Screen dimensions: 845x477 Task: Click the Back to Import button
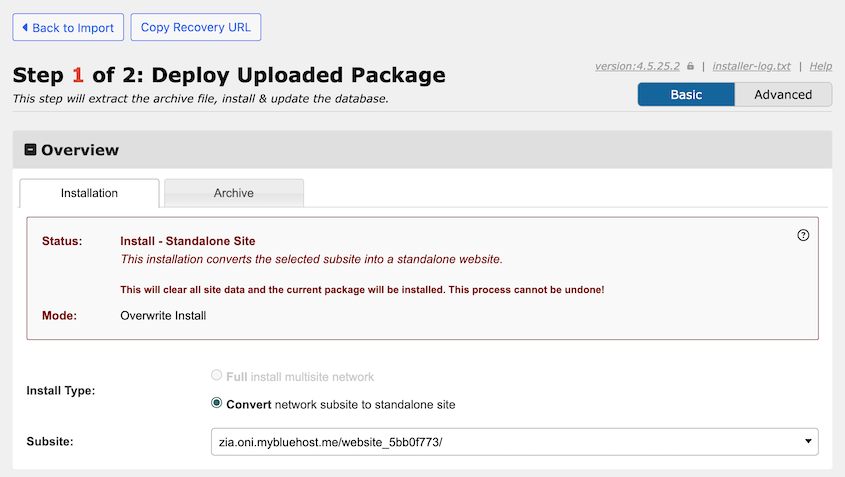[x=68, y=27]
